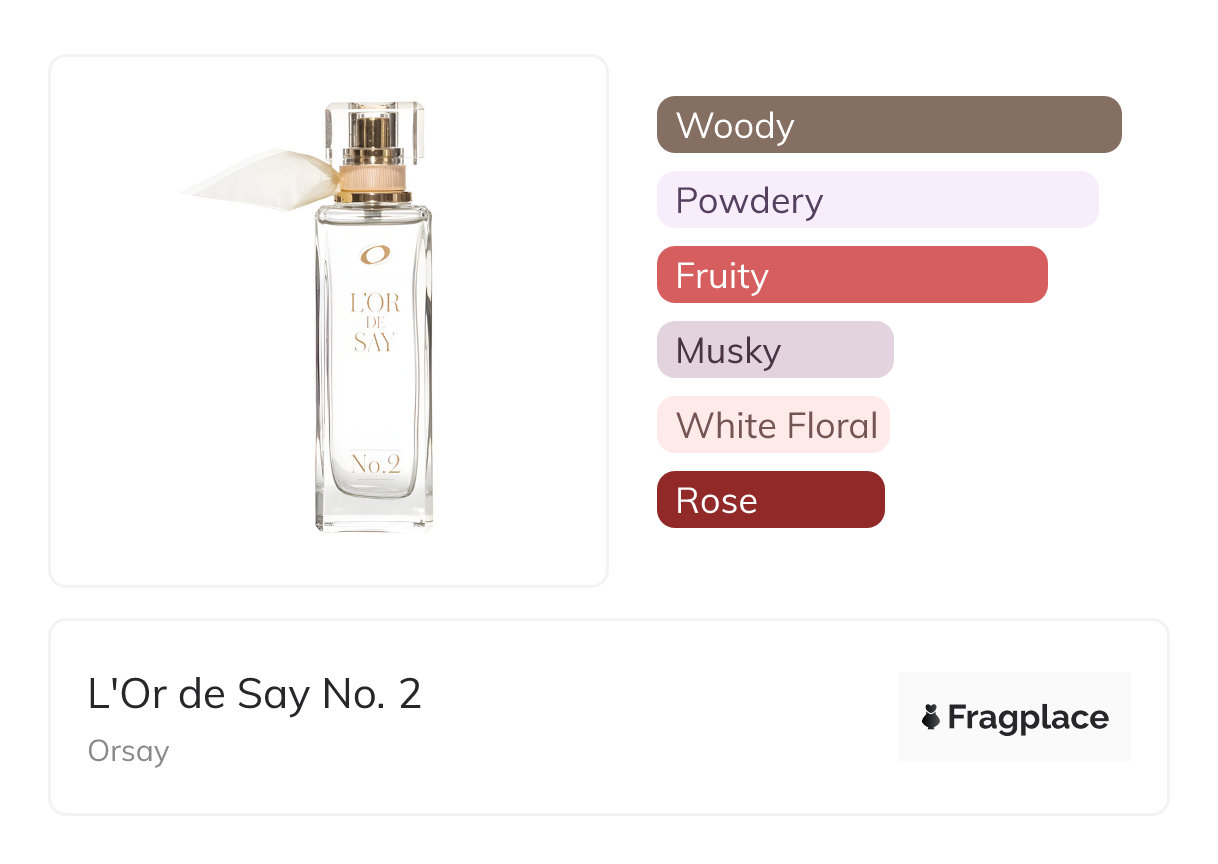Image resolution: width=1218 pixels, height=864 pixels.
Task: Click the gold L'OR DE SAY bottle lettering
Action: click(x=374, y=322)
